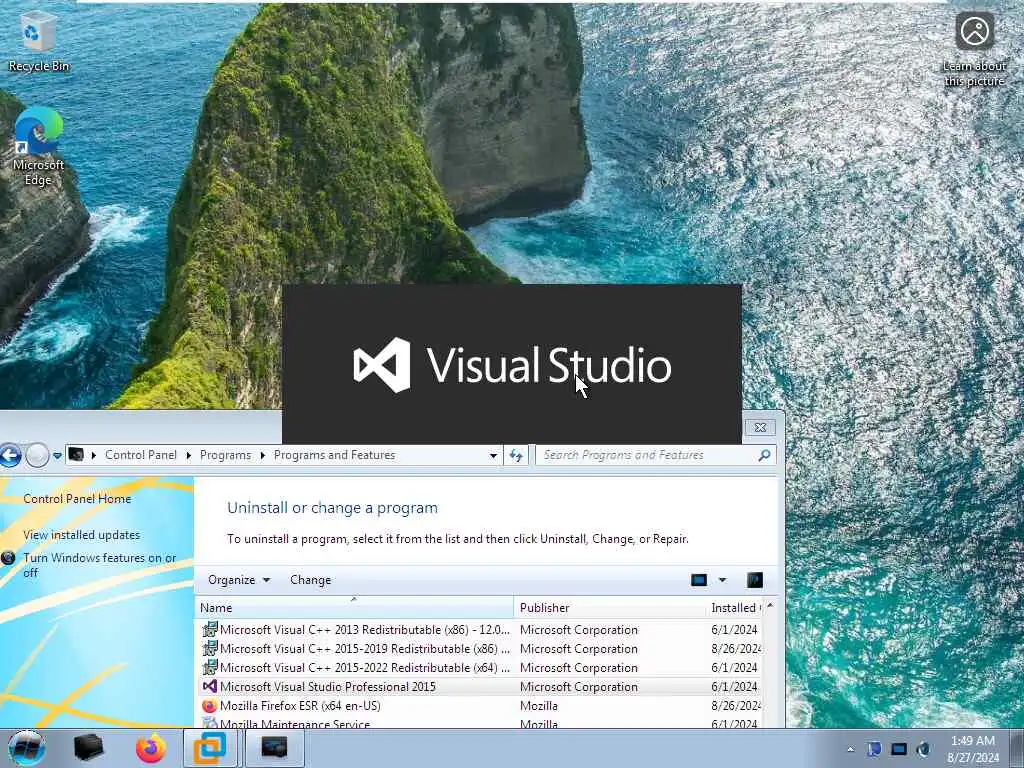Open the black box taskbar application

click(x=89, y=748)
